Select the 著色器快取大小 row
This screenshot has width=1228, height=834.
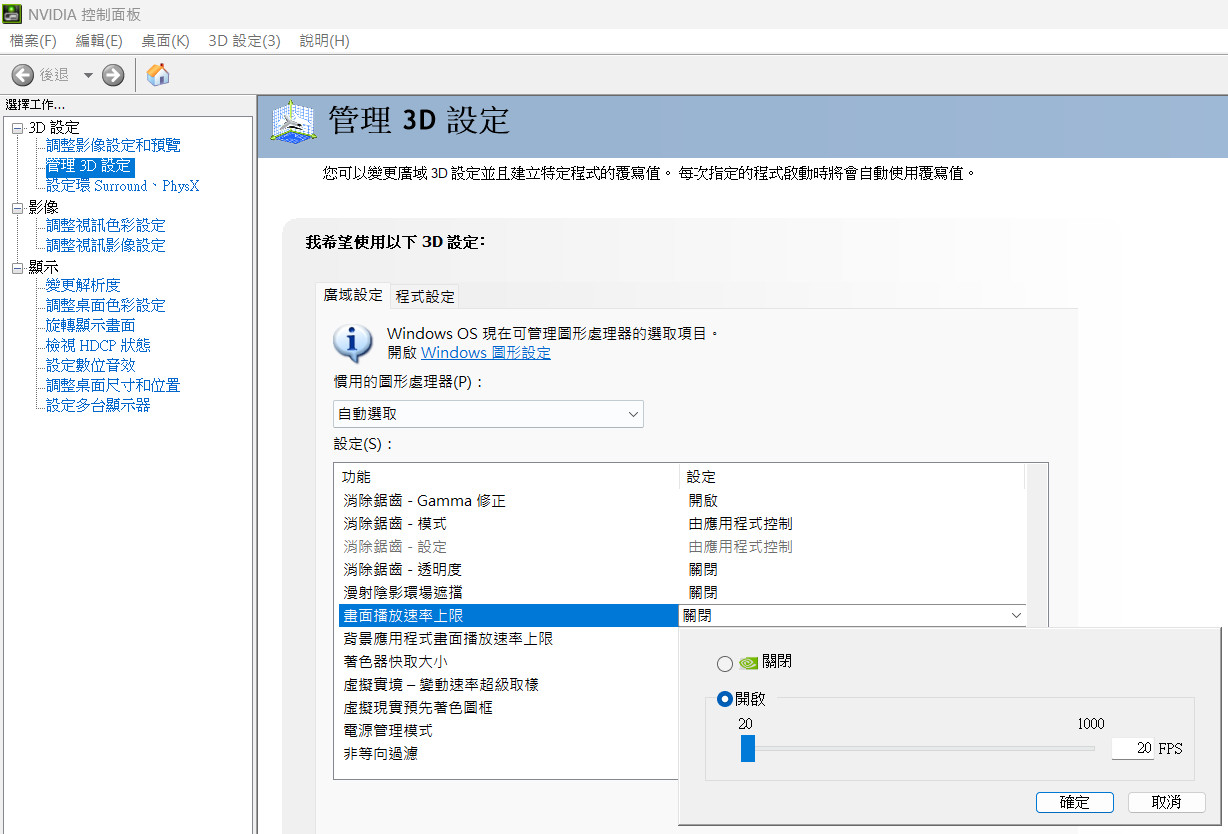click(507, 662)
